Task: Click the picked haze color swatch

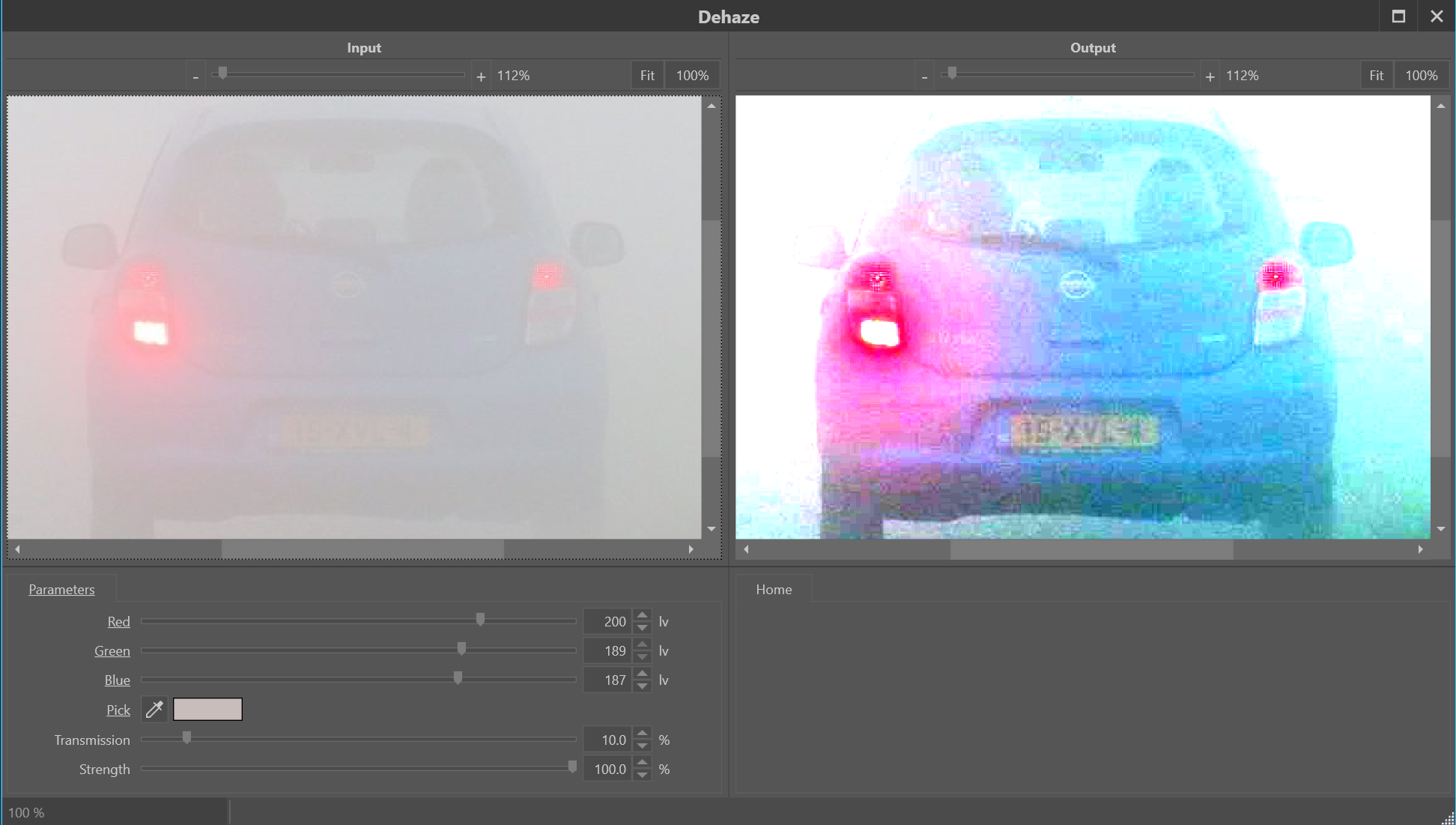Action: (207, 709)
